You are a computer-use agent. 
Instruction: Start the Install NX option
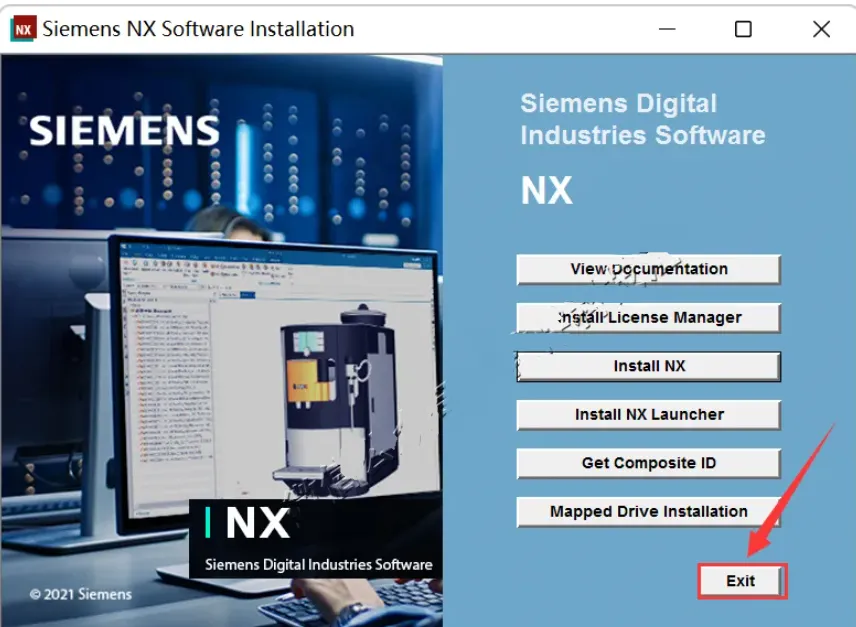point(649,366)
